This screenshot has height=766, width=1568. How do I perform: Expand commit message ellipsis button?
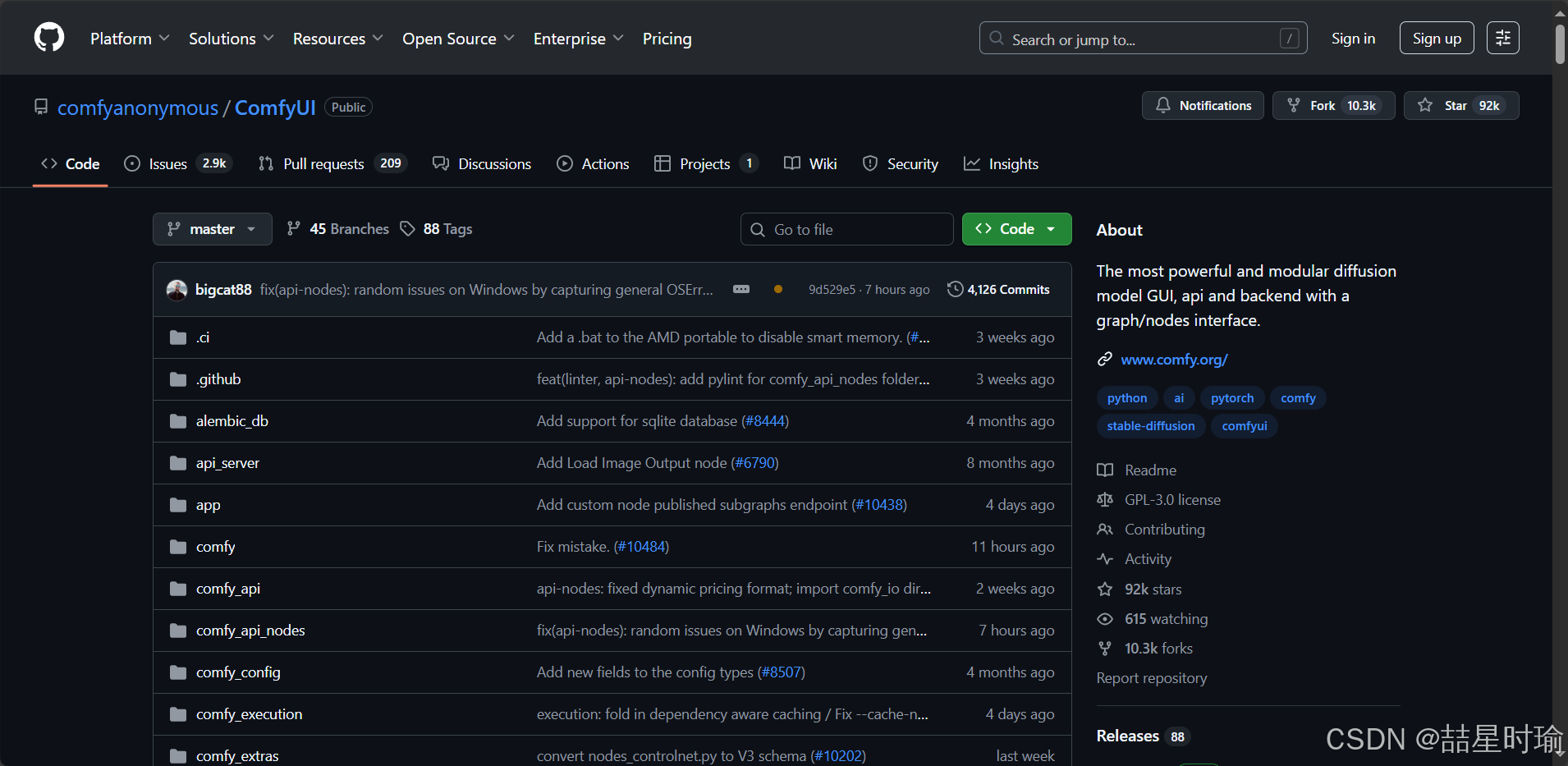(x=741, y=290)
